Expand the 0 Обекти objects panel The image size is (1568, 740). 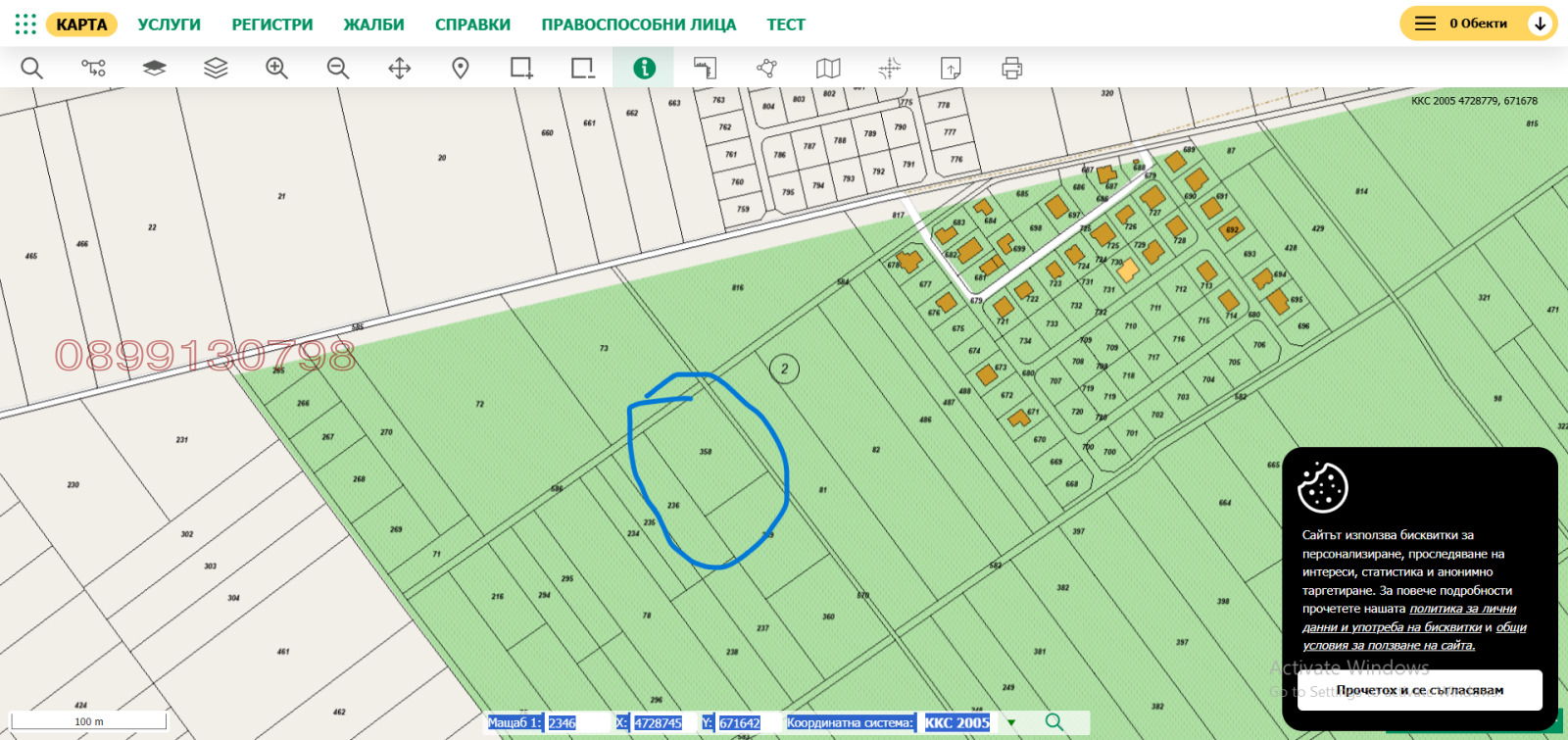pos(1478,24)
